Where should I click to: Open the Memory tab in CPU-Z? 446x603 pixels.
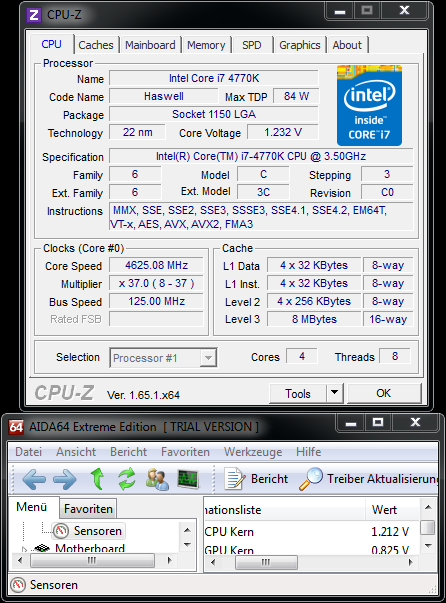206,45
